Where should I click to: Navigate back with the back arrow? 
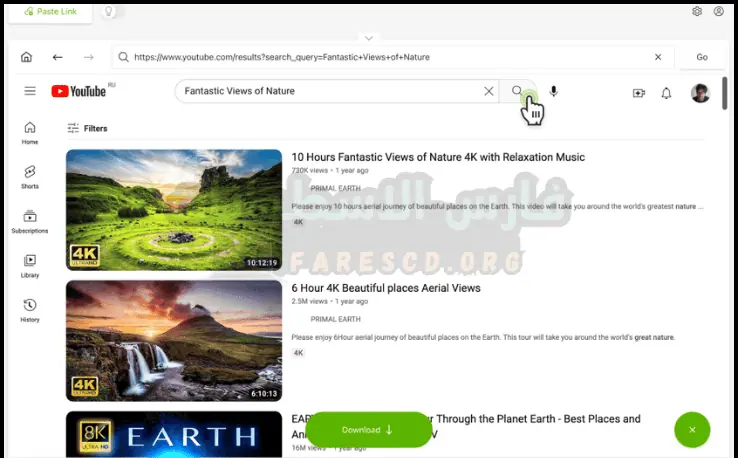[58, 57]
